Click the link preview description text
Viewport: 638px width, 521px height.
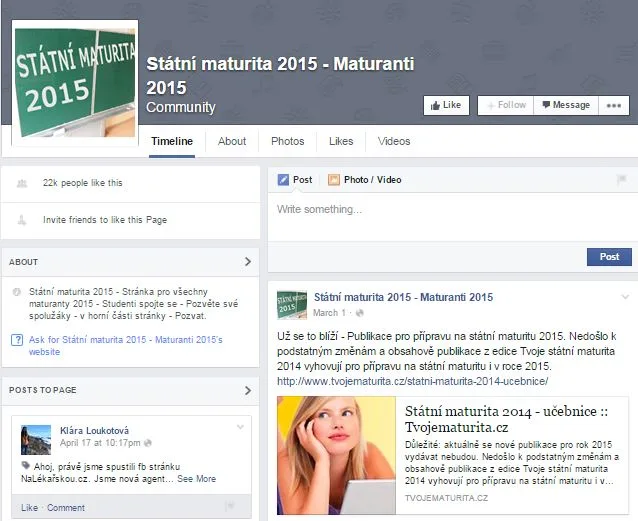(x=512, y=463)
